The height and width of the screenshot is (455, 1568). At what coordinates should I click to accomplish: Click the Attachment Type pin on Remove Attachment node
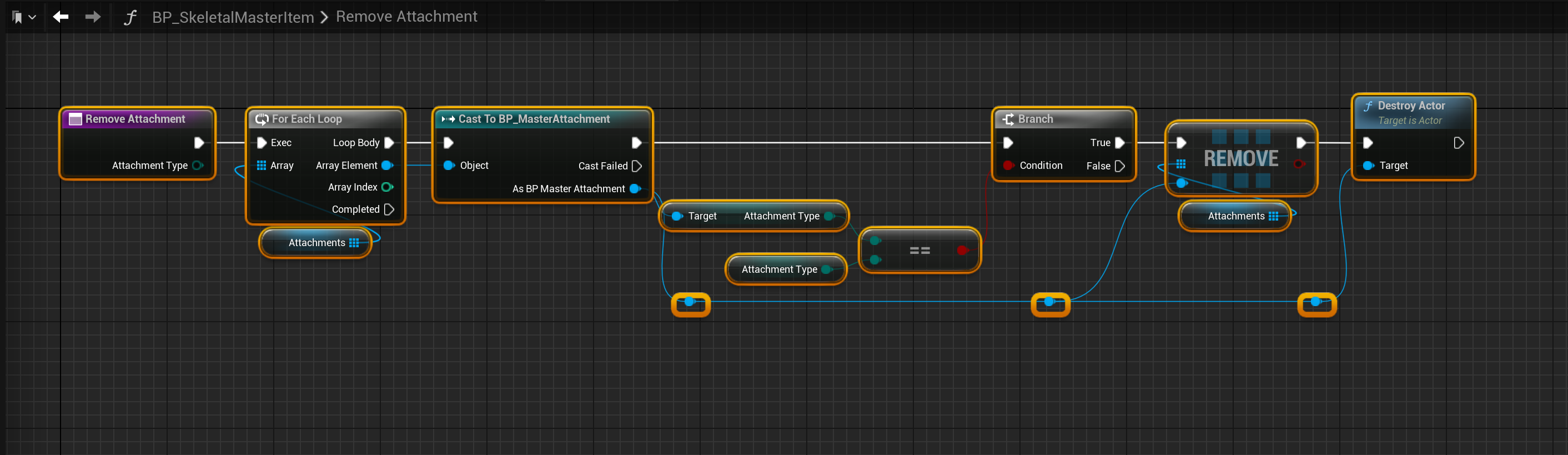(x=197, y=165)
